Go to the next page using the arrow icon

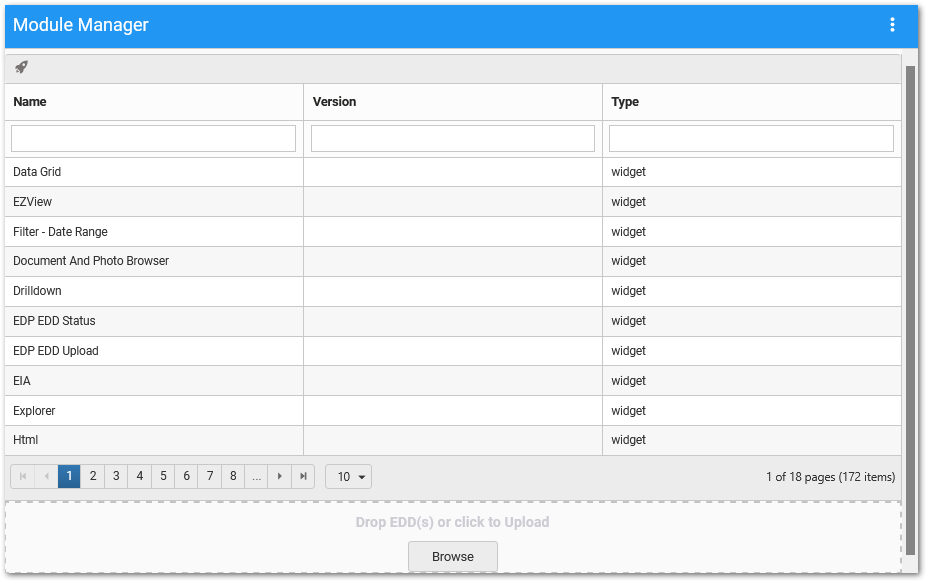279,476
